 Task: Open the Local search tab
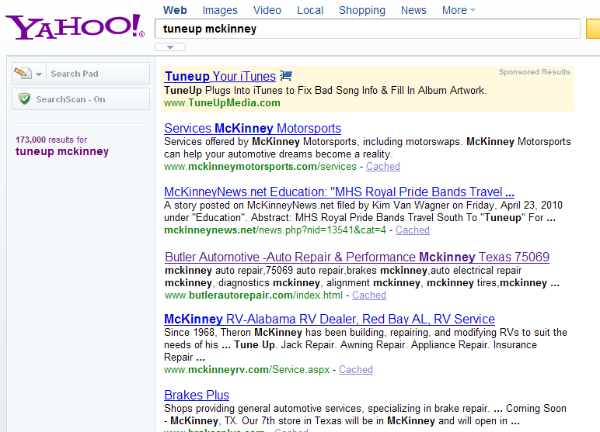click(x=310, y=10)
